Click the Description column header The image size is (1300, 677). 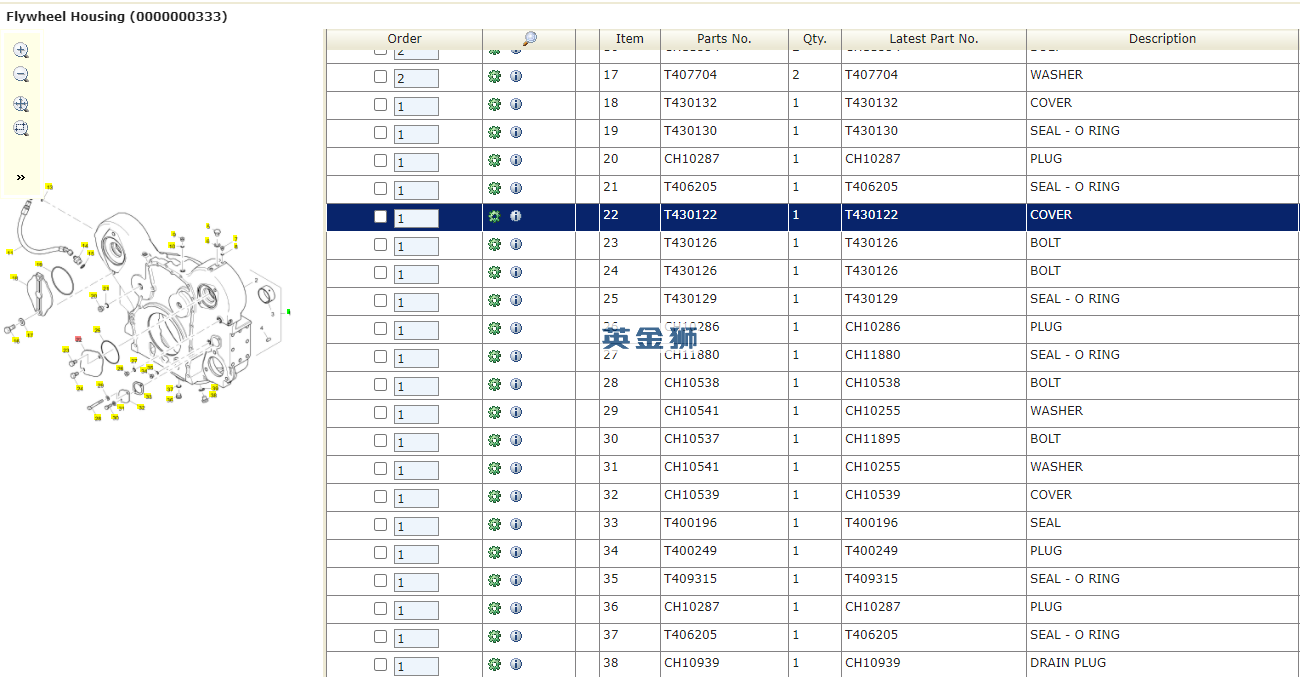click(x=1162, y=39)
